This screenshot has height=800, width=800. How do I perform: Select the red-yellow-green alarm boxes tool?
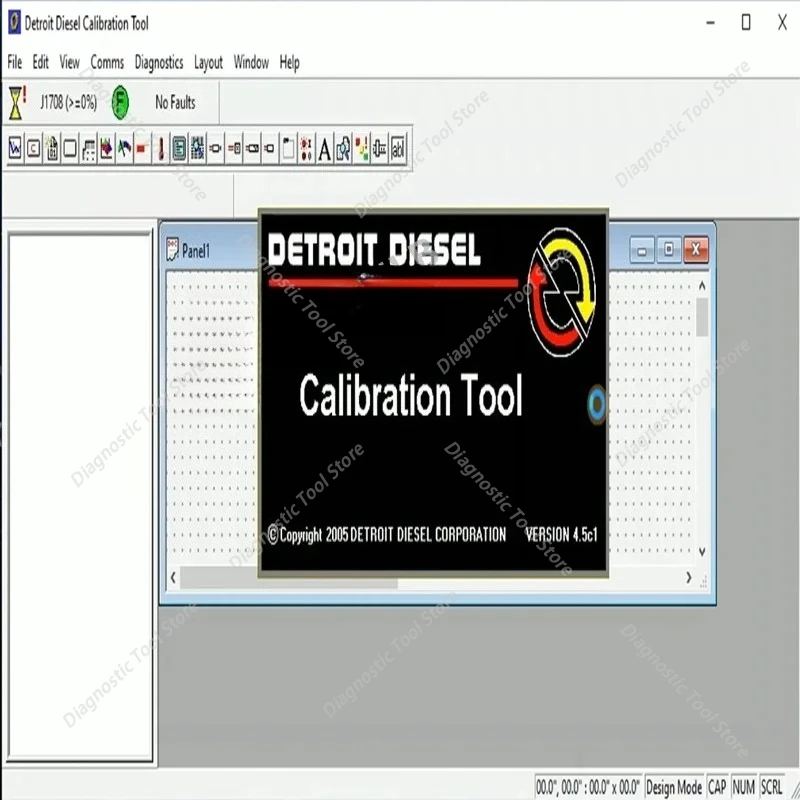click(x=361, y=149)
